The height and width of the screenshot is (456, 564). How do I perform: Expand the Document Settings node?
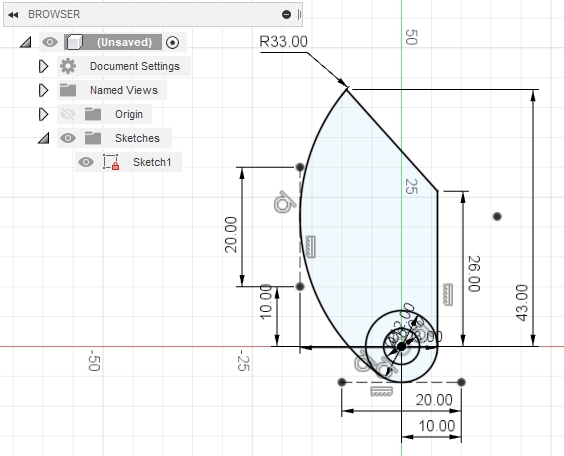coord(43,66)
